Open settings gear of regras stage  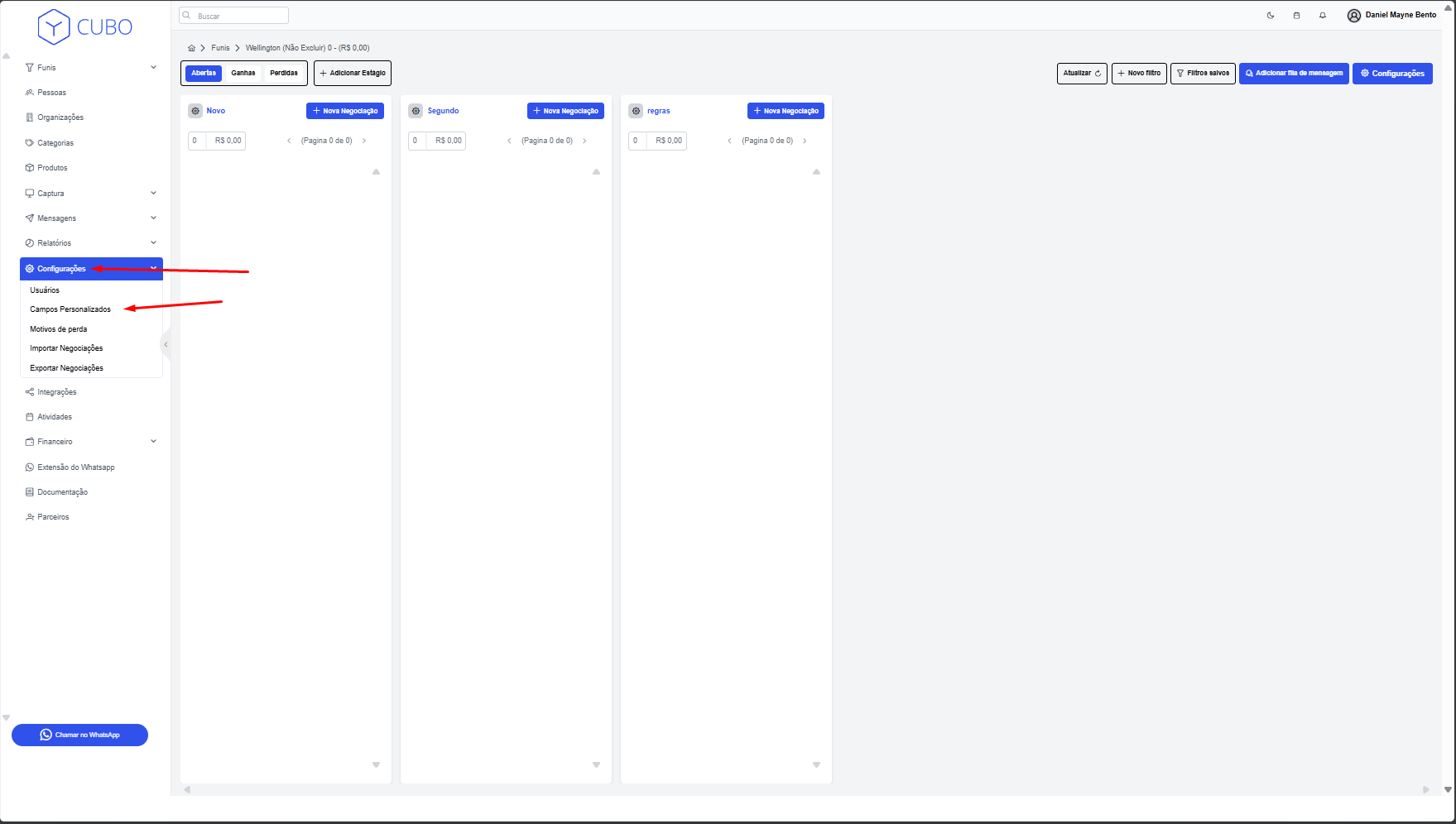(636, 111)
